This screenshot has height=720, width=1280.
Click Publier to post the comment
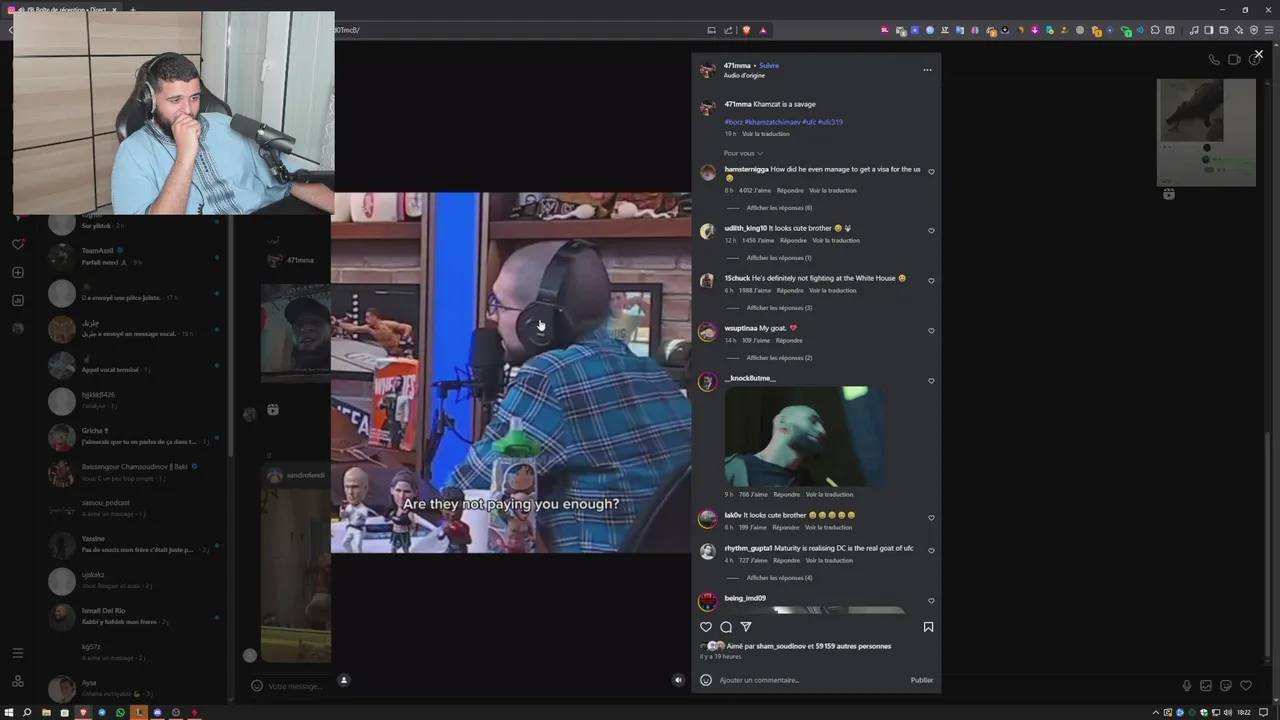tap(922, 680)
